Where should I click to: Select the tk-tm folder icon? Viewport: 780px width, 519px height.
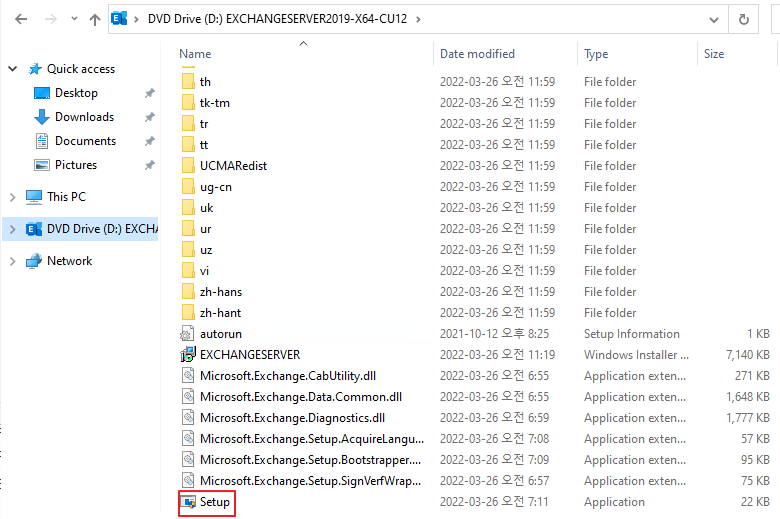tap(188, 103)
